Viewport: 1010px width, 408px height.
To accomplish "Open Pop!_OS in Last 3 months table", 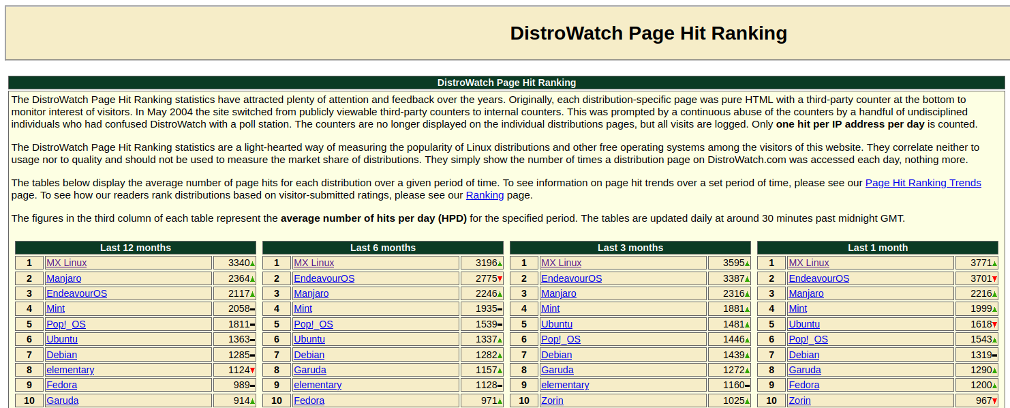I will click(561, 339).
